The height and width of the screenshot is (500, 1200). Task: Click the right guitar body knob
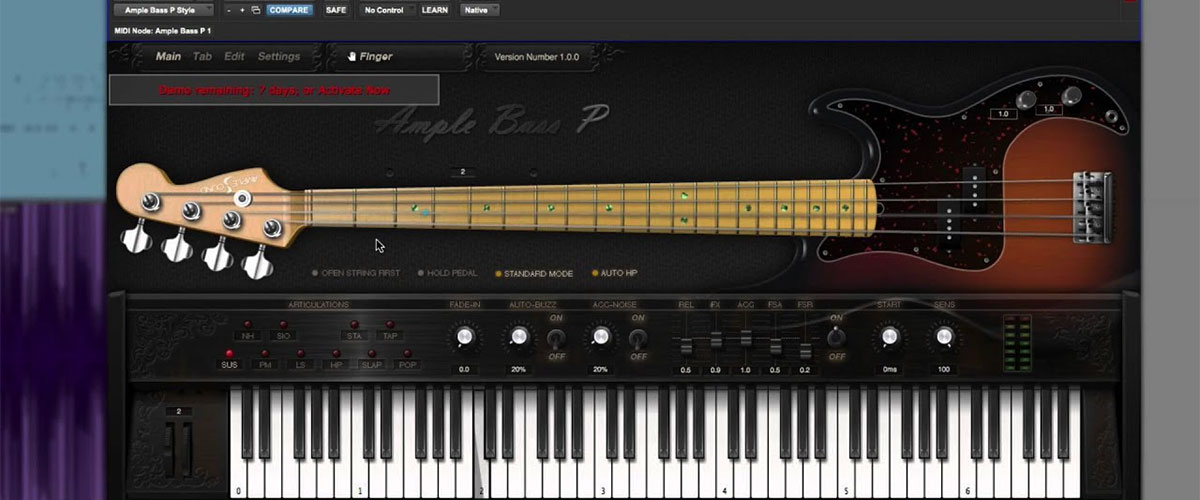point(1072,95)
